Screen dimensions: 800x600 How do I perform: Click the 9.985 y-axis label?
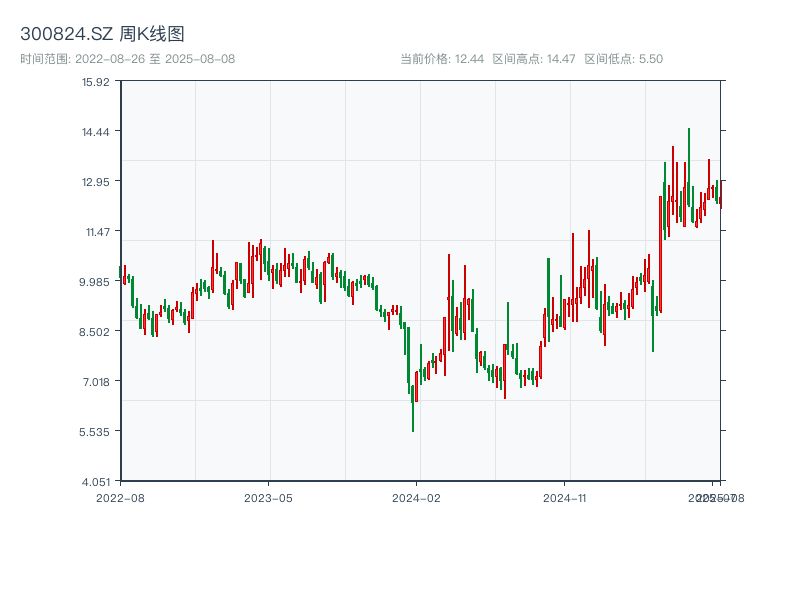click(94, 282)
